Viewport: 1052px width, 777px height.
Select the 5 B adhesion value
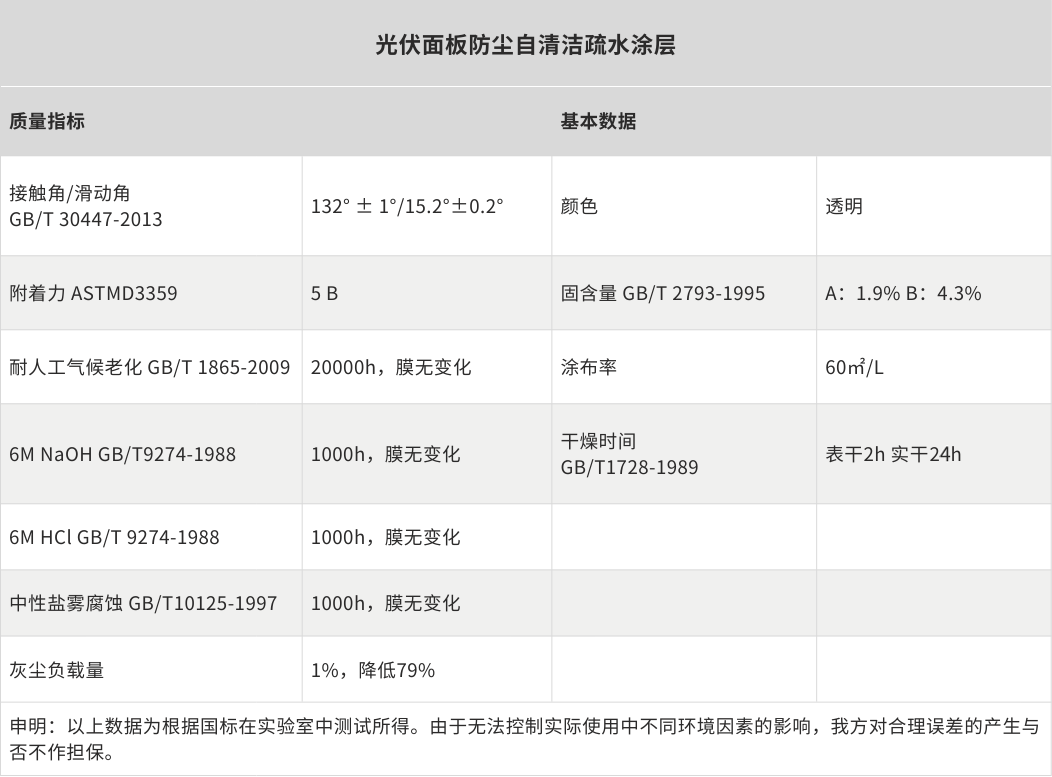pyautogui.click(x=324, y=293)
